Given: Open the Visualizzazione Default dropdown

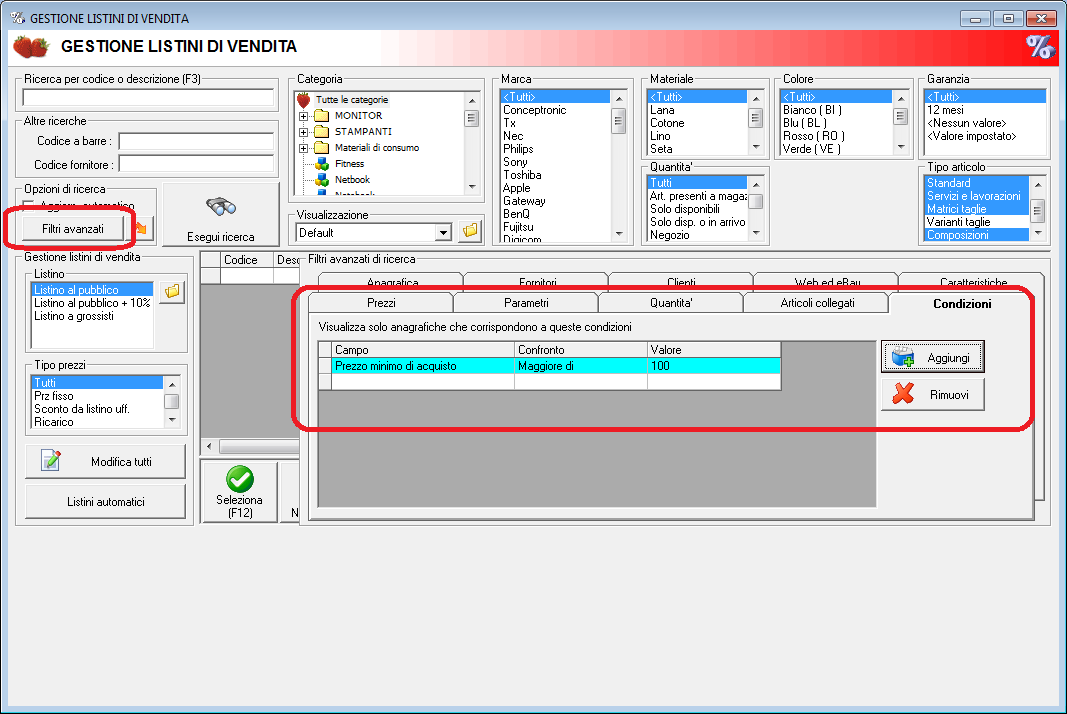Looking at the screenshot, I should 444,233.
